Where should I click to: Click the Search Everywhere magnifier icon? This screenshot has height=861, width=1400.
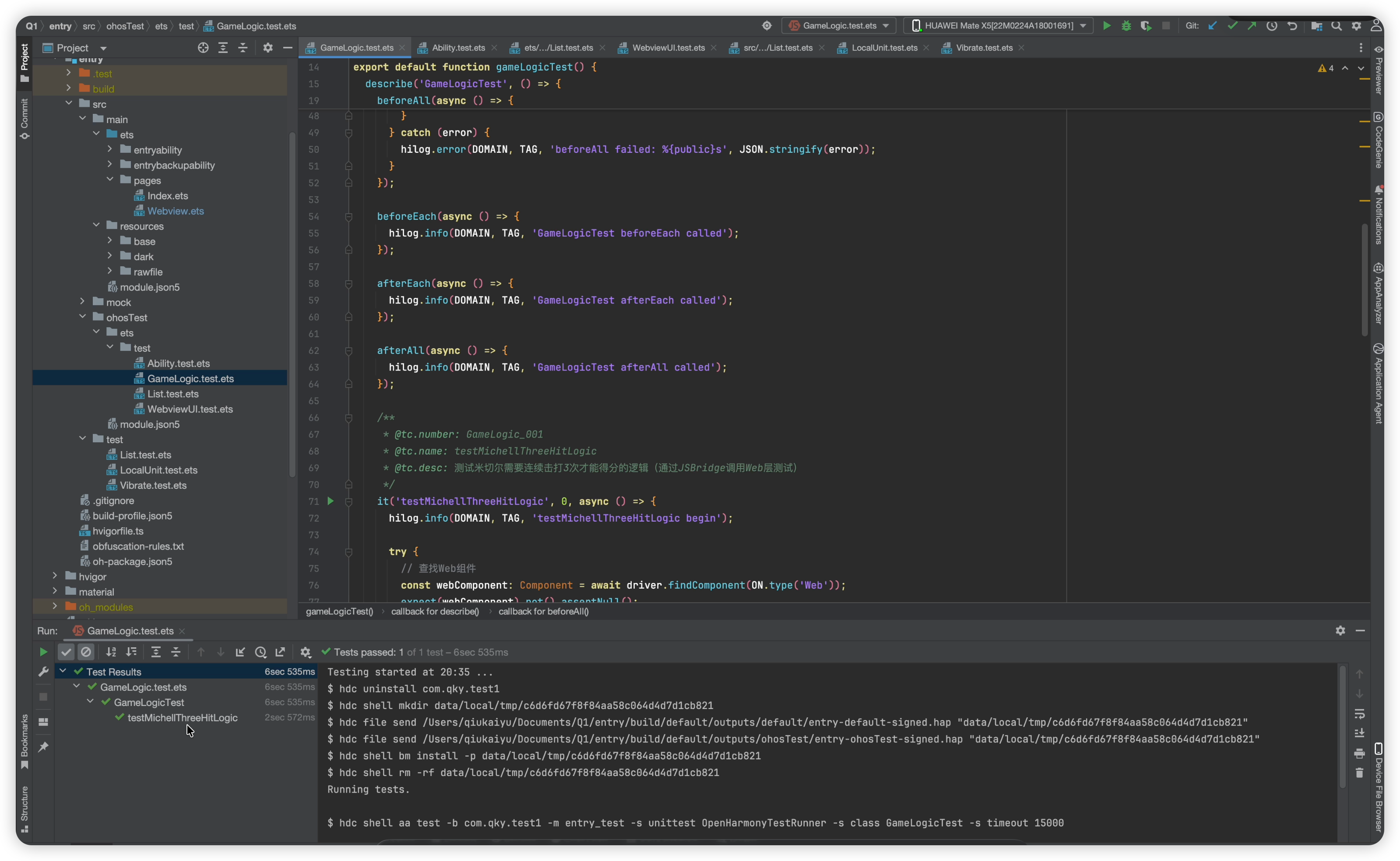1336,26
